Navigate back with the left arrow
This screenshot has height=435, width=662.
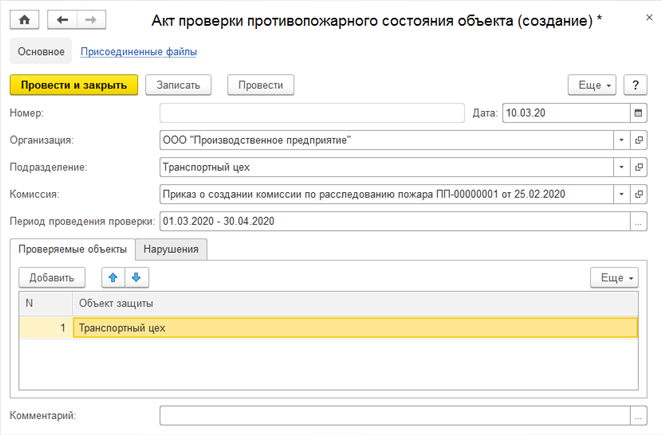(x=62, y=20)
